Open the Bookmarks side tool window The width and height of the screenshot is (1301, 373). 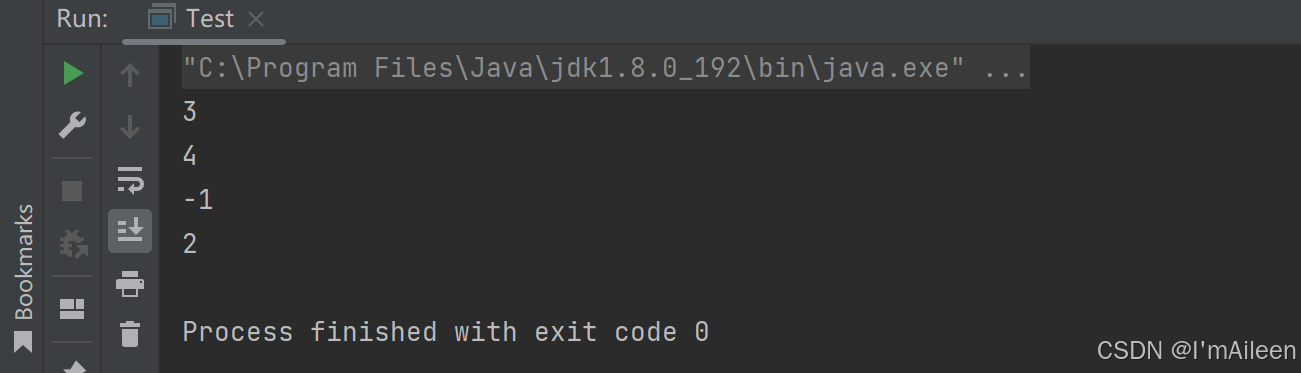pos(24,277)
